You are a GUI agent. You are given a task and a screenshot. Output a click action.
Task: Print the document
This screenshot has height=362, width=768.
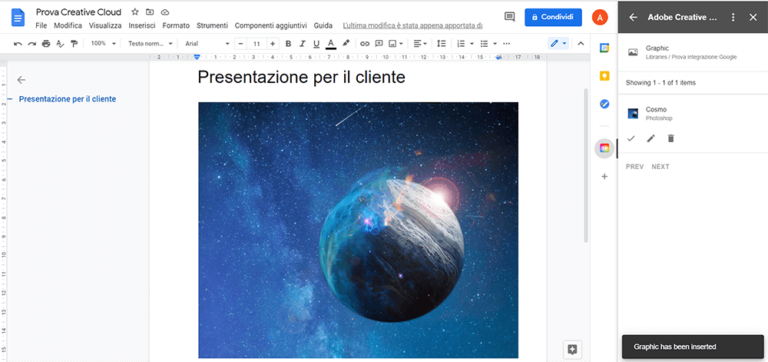46,44
